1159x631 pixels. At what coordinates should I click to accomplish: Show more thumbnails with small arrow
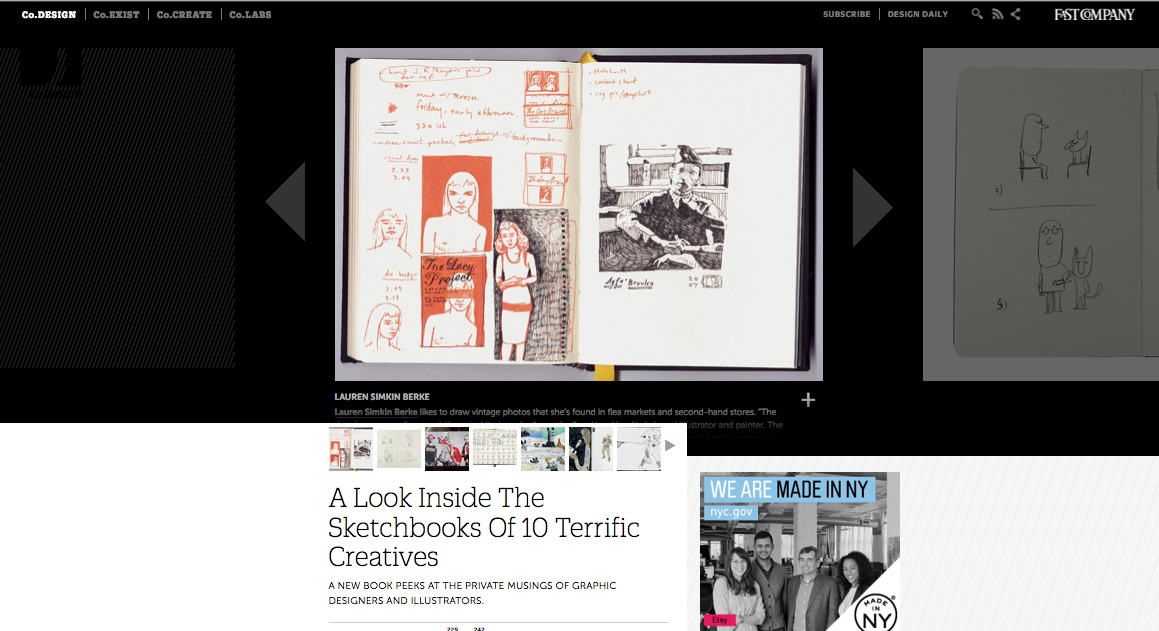(x=670, y=446)
